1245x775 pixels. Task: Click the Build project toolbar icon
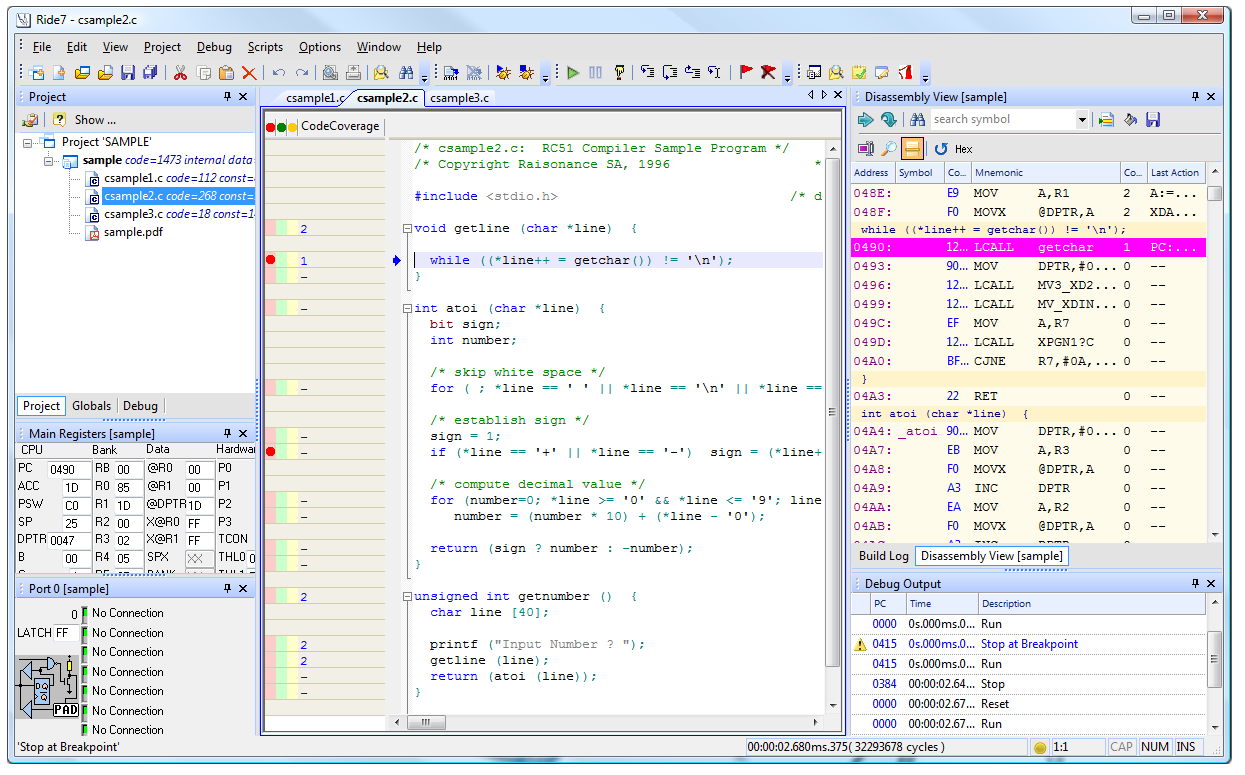click(x=451, y=72)
